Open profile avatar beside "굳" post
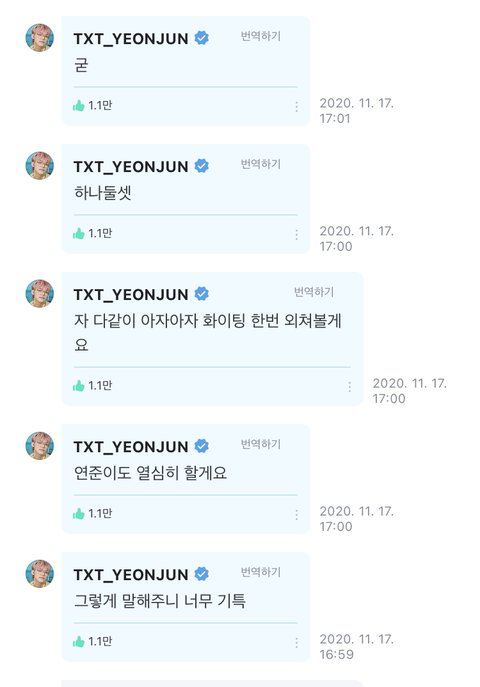This screenshot has width=480, height=687. (x=40, y=38)
